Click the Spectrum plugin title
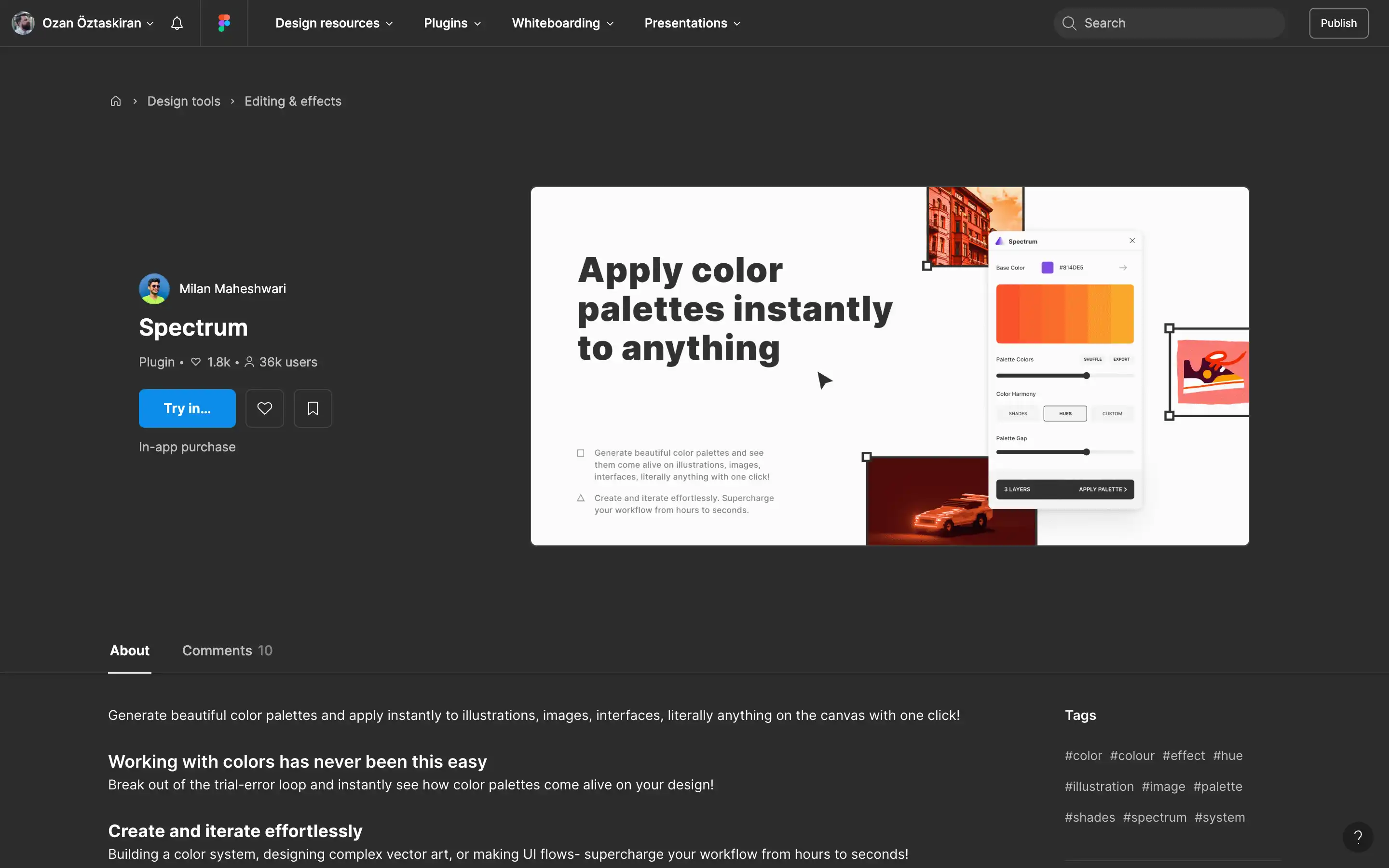The height and width of the screenshot is (868, 1389). pos(193,327)
